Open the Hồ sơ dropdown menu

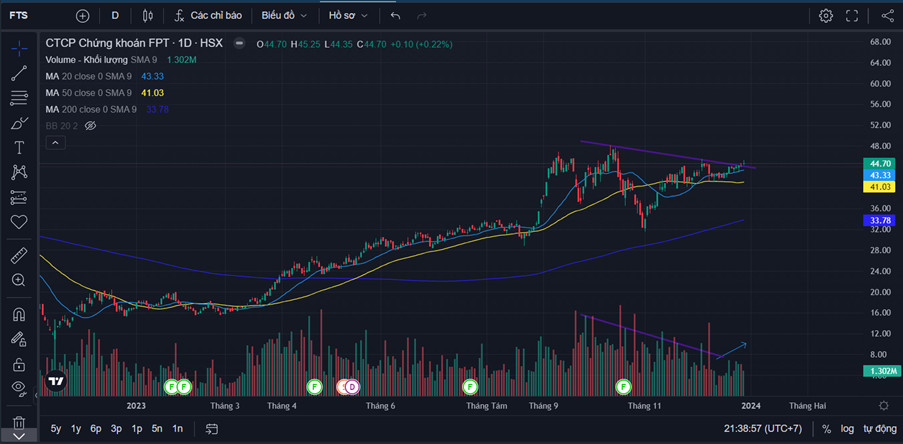tap(348, 16)
